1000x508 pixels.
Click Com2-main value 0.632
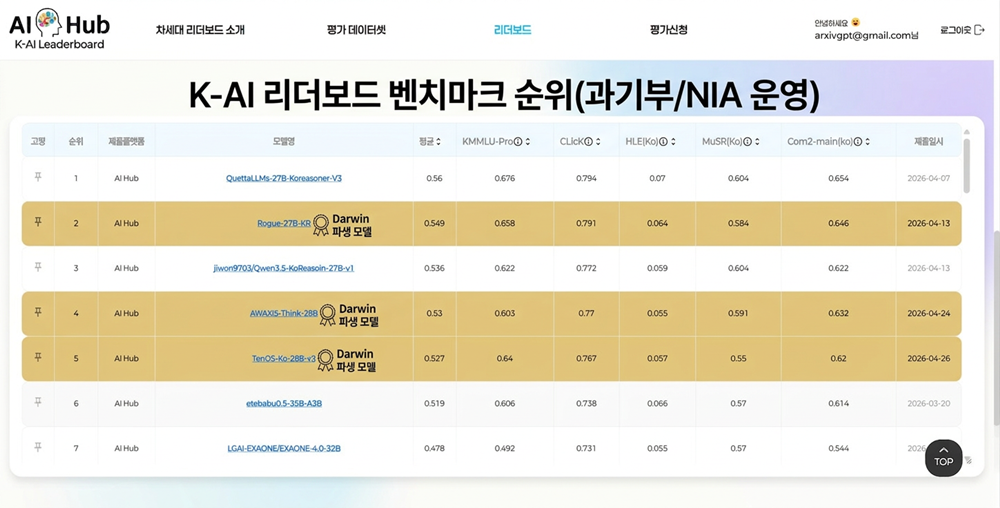click(x=839, y=314)
